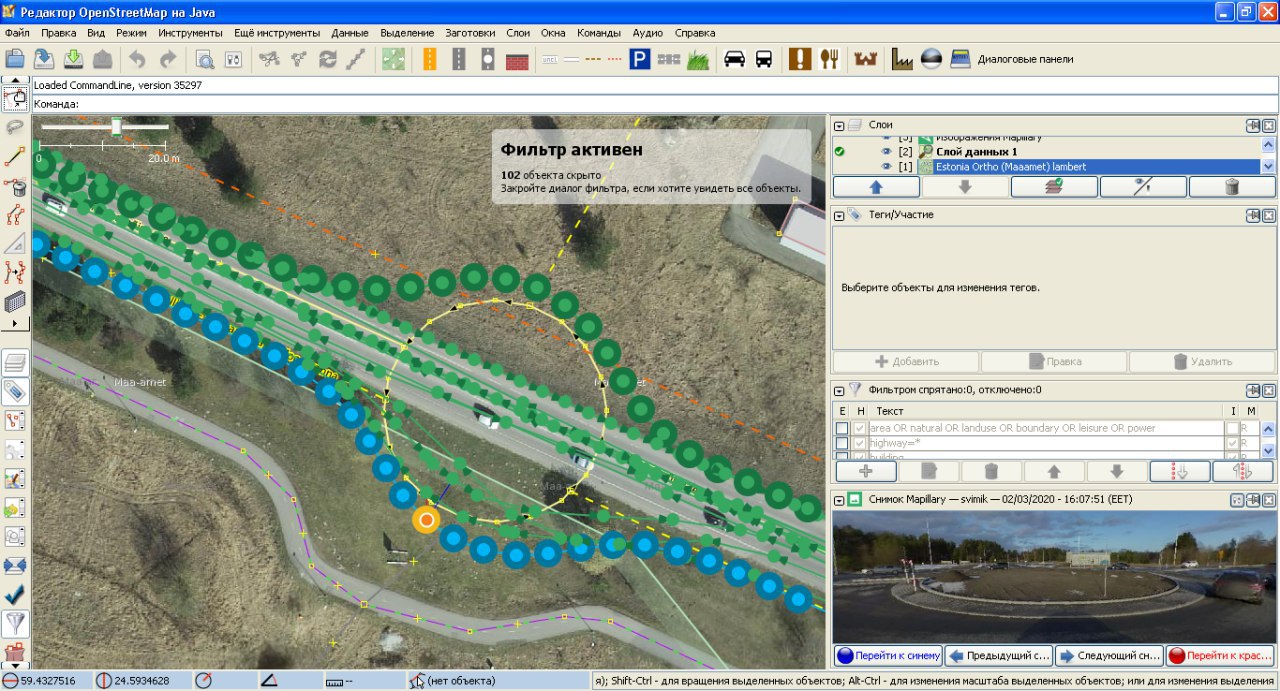The width and height of the screenshot is (1280, 691).
Task: Click the bus preset icon in toolbar
Action: click(x=763, y=59)
